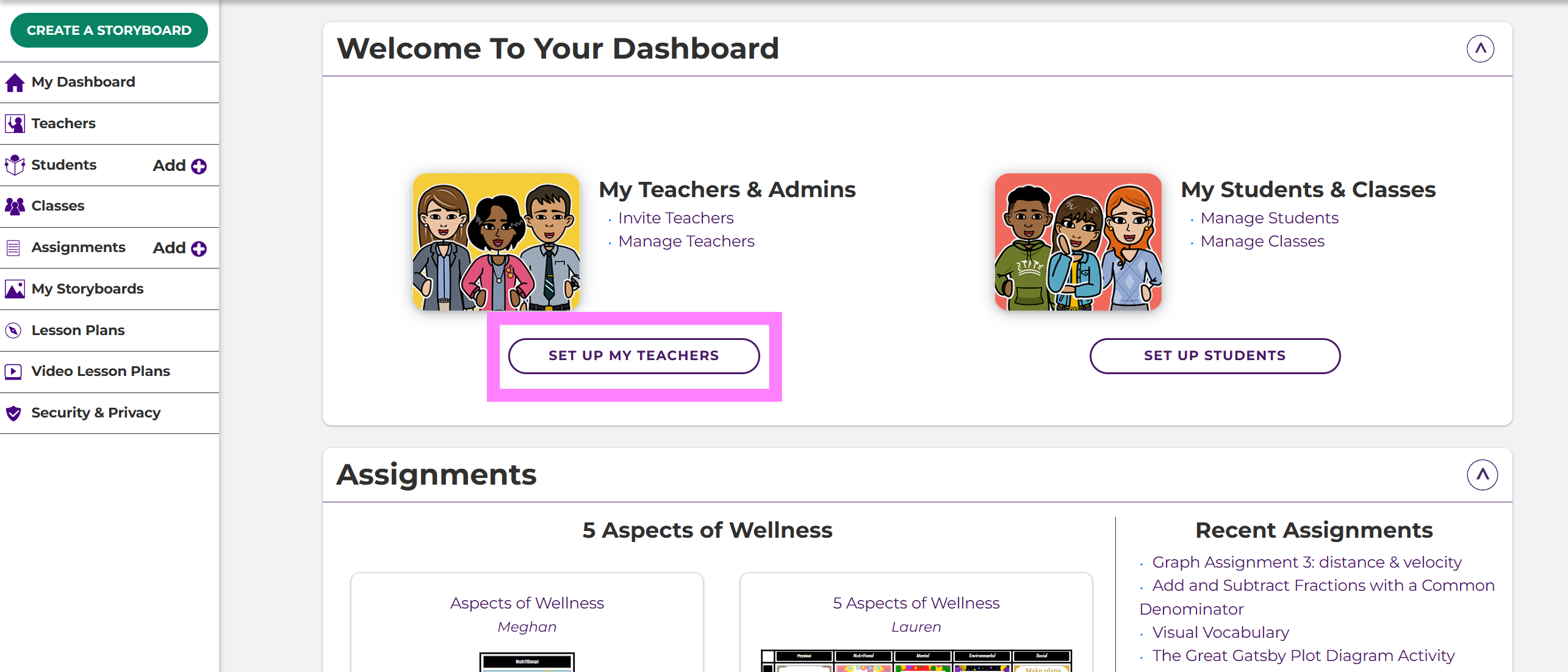The image size is (1568, 672).
Task: Open Students in the sidebar menu
Action: pyautogui.click(x=63, y=165)
